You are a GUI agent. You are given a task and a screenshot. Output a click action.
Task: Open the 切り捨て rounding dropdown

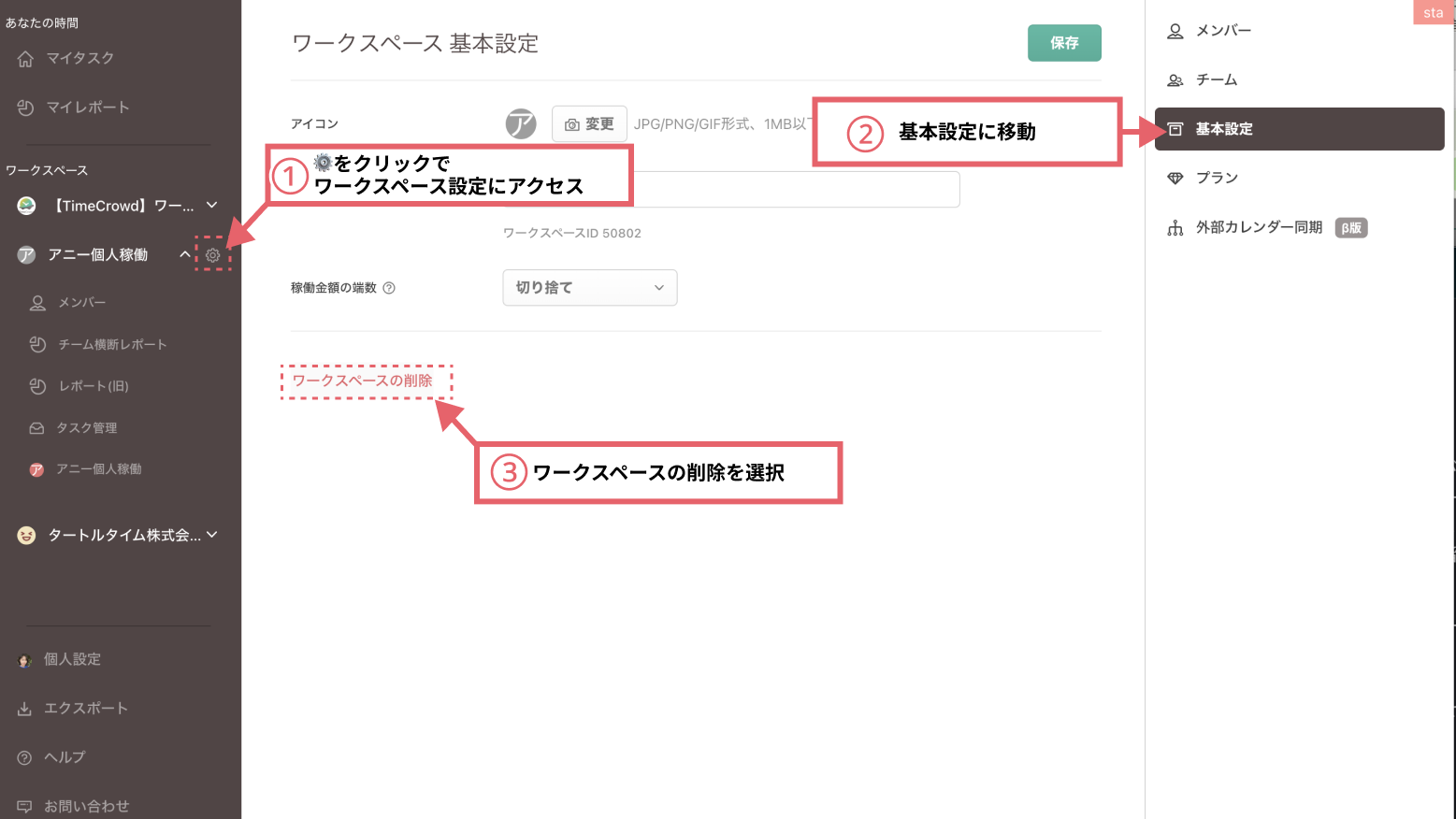589,288
